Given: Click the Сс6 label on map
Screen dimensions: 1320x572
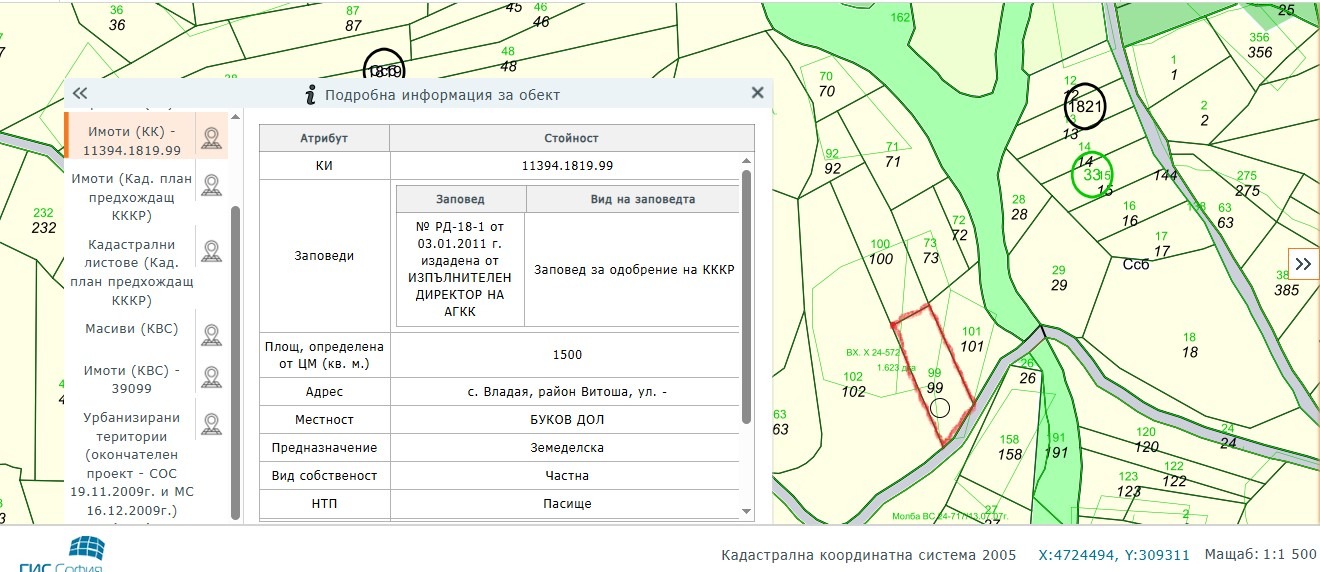Looking at the screenshot, I should click(1137, 265).
